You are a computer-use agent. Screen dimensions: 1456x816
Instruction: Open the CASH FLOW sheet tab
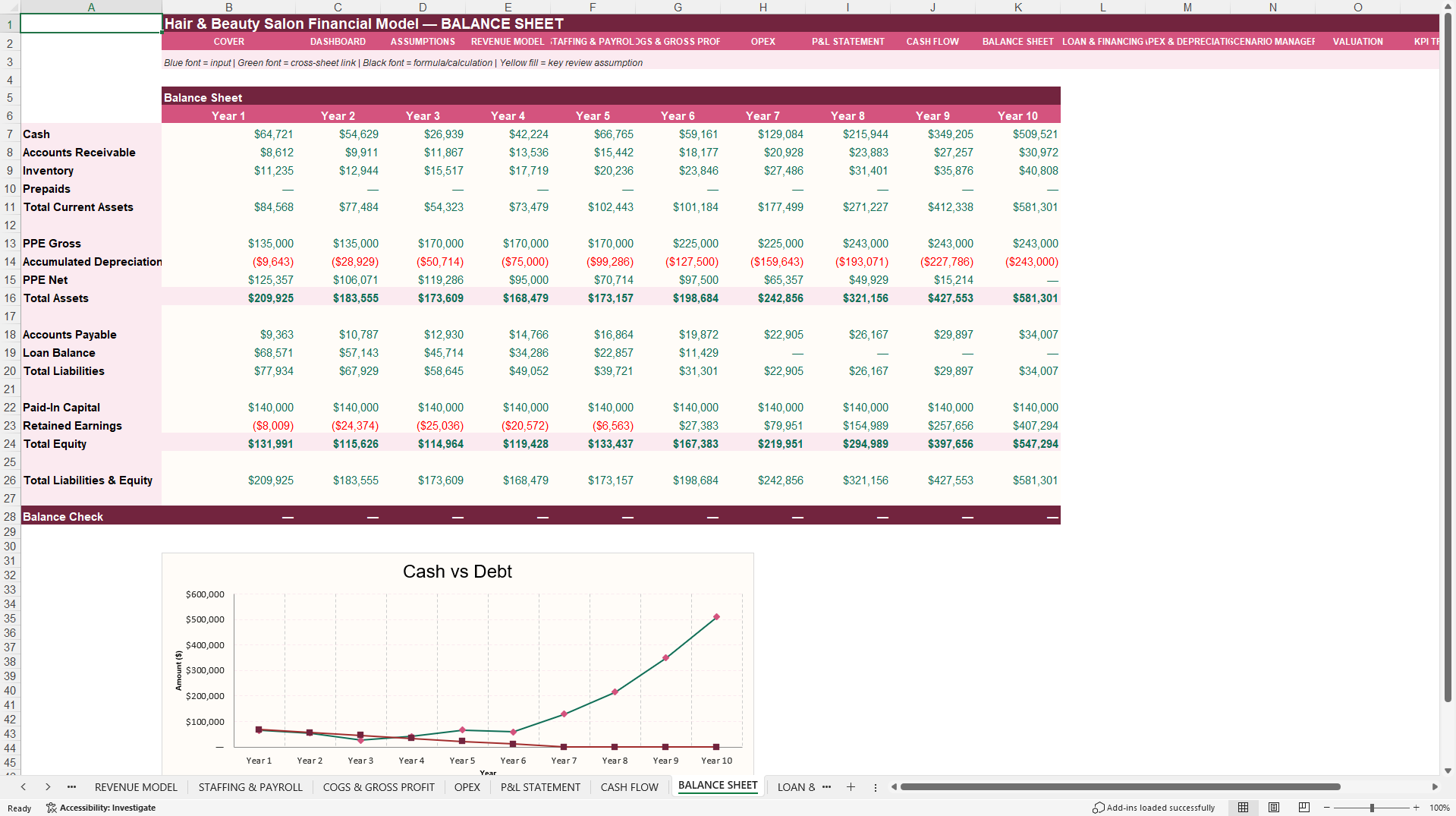pos(630,787)
